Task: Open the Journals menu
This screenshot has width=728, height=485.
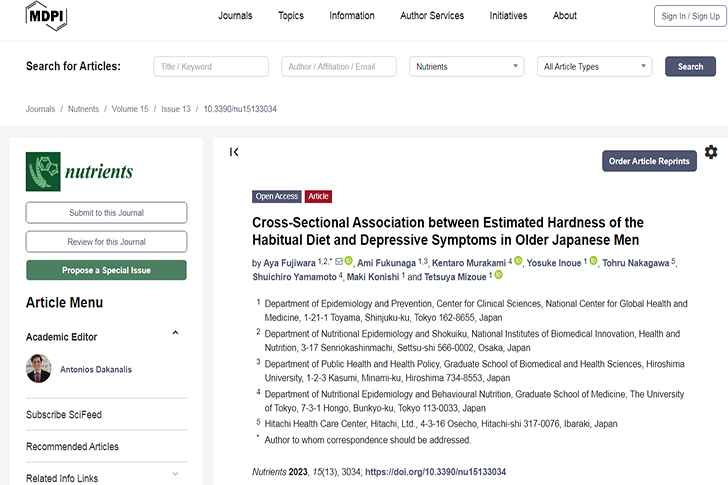Action: click(x=235, y=16)
